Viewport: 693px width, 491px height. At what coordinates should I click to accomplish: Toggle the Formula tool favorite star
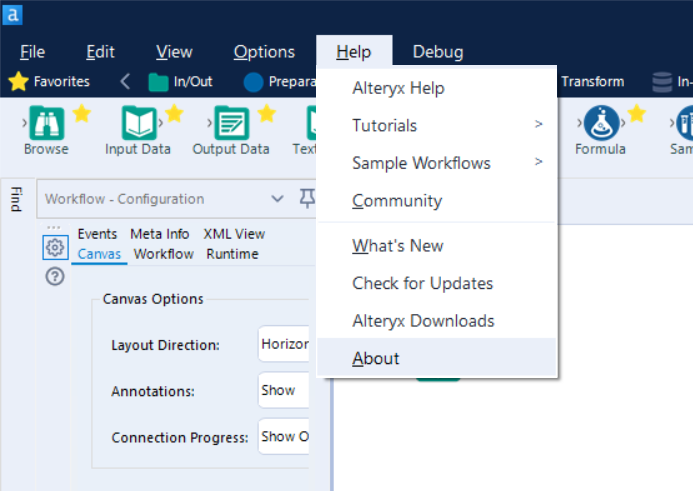tap(636, 113)
